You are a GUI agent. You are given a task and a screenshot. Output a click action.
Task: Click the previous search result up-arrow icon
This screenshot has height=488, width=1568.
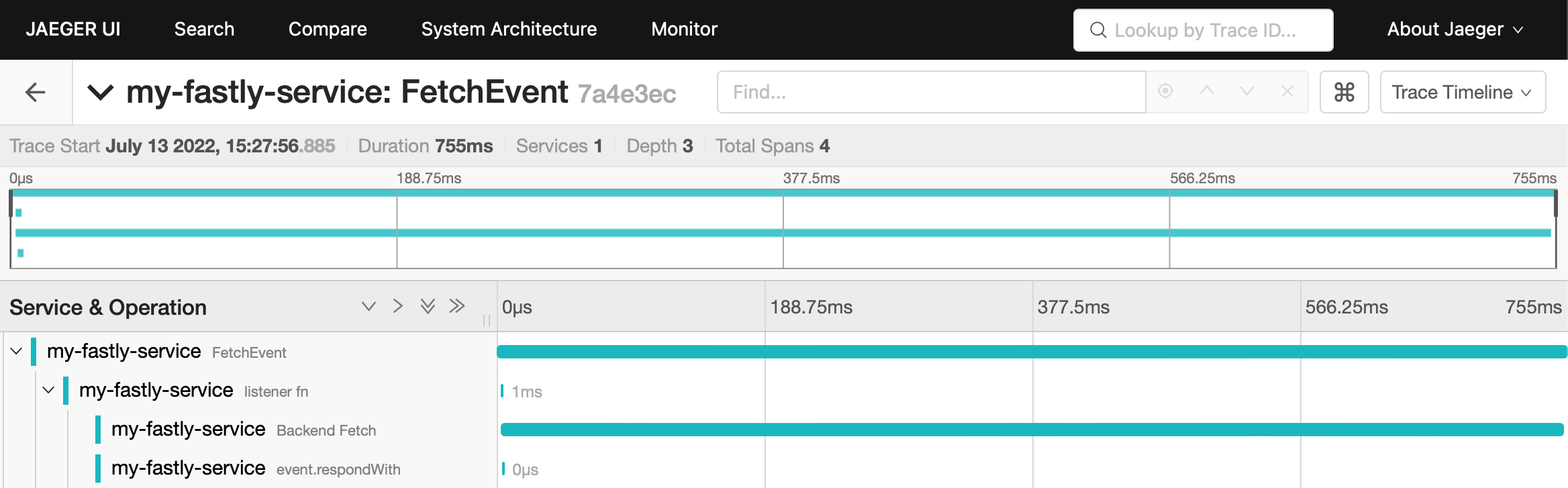[1208, 92]
